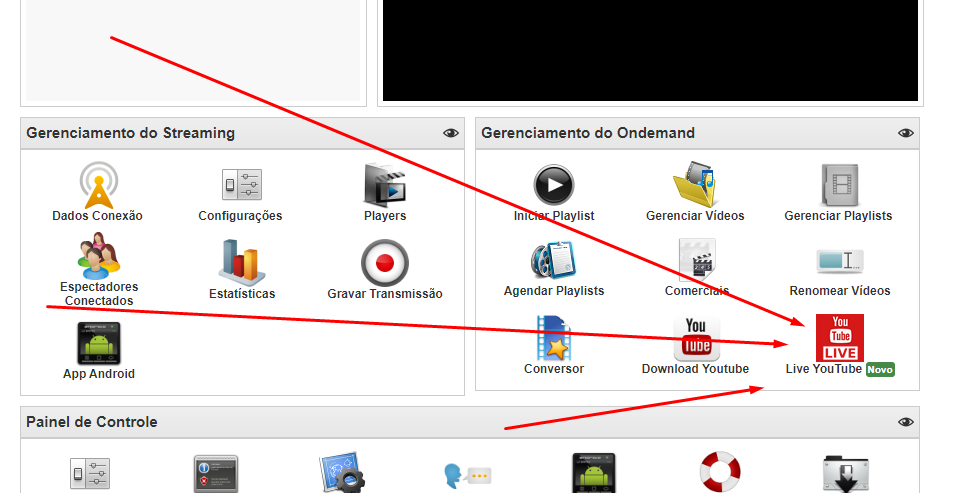Open the Conversor video star icon
This screenshot has height=493, width=963.
tap(554, 337)
